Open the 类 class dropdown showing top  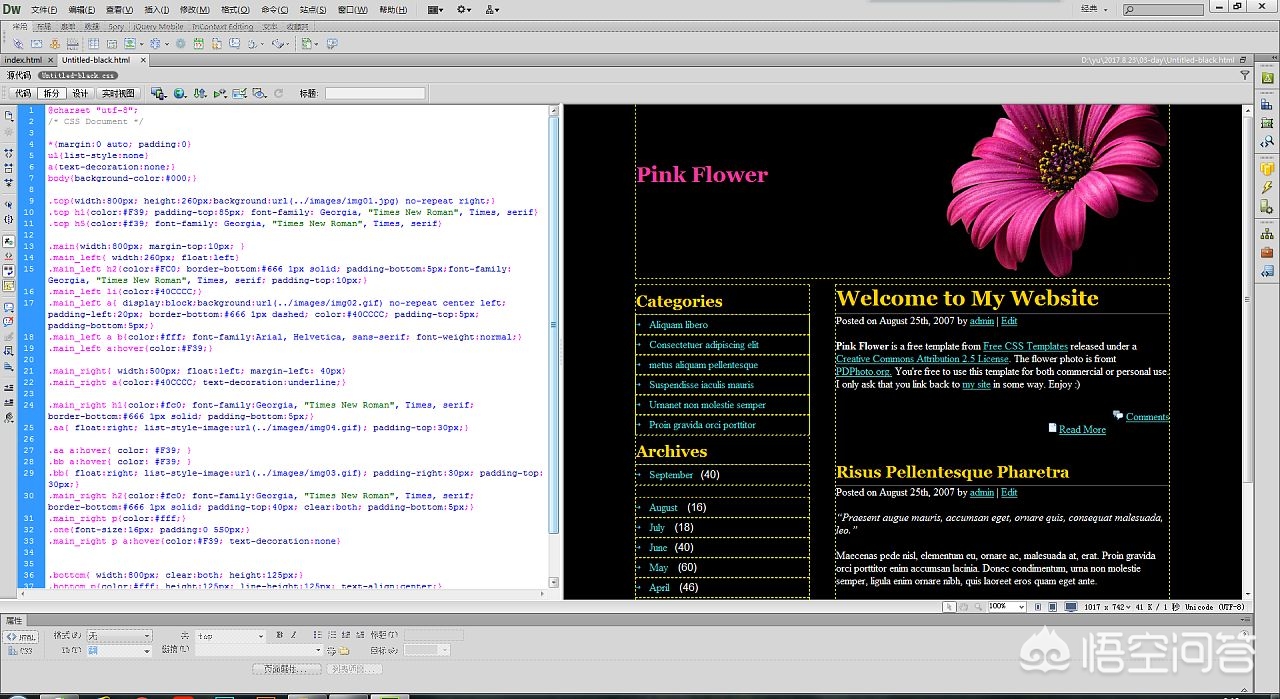[x=230, y=636]
